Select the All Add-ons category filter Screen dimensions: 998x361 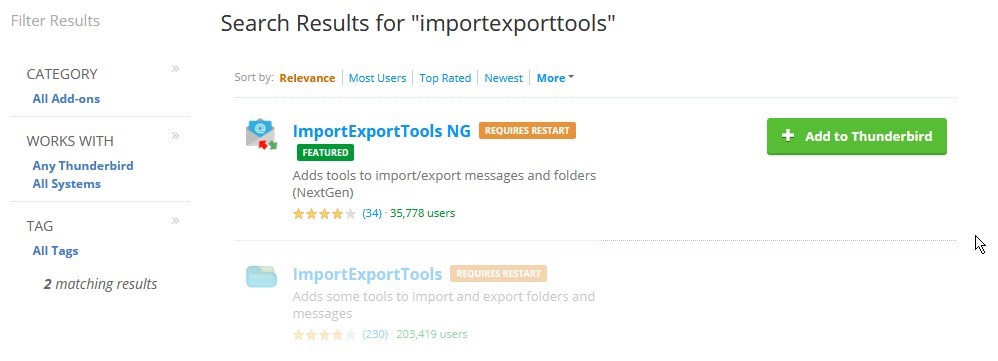[x=66, y=99]
